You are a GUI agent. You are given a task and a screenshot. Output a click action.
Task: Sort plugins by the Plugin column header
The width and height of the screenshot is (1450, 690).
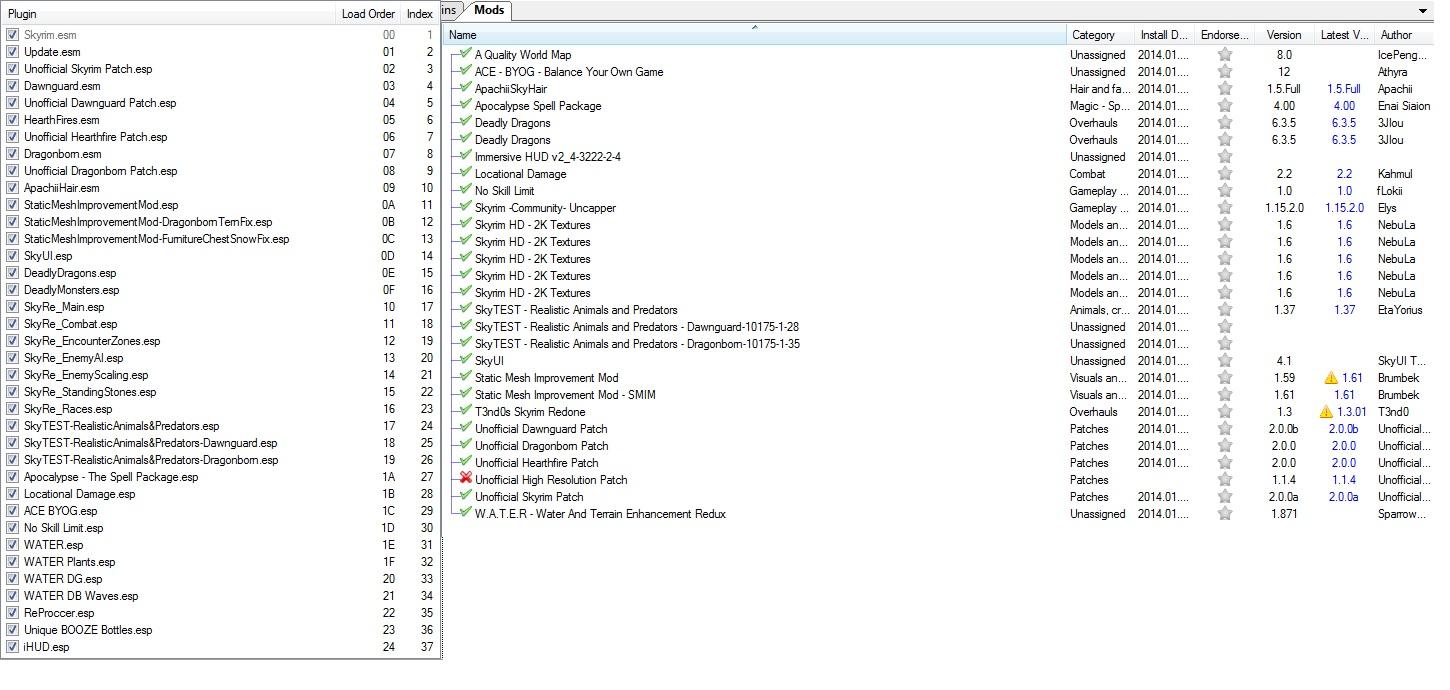point(168,14)
